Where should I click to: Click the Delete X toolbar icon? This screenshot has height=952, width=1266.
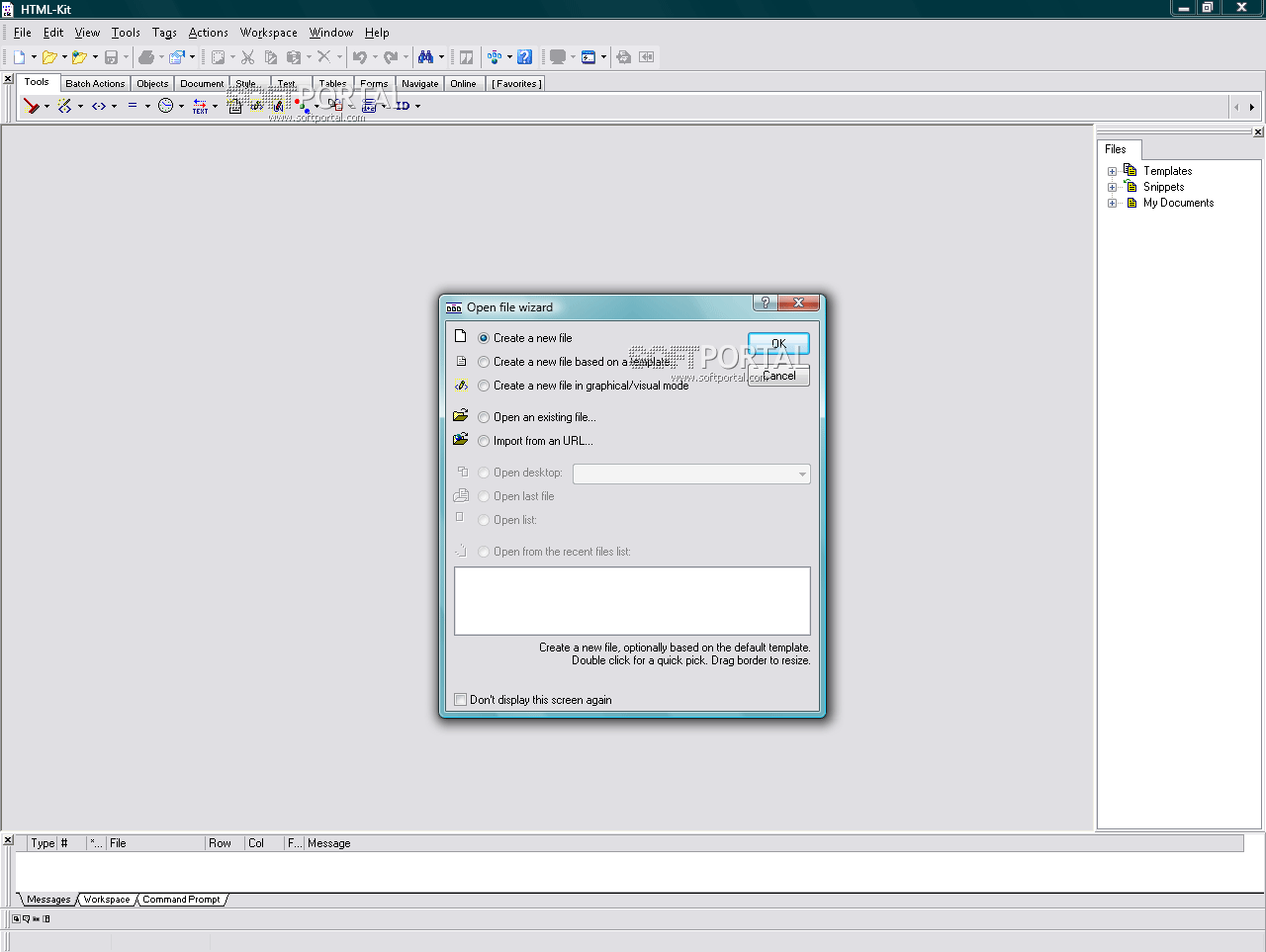click(323, 57)
